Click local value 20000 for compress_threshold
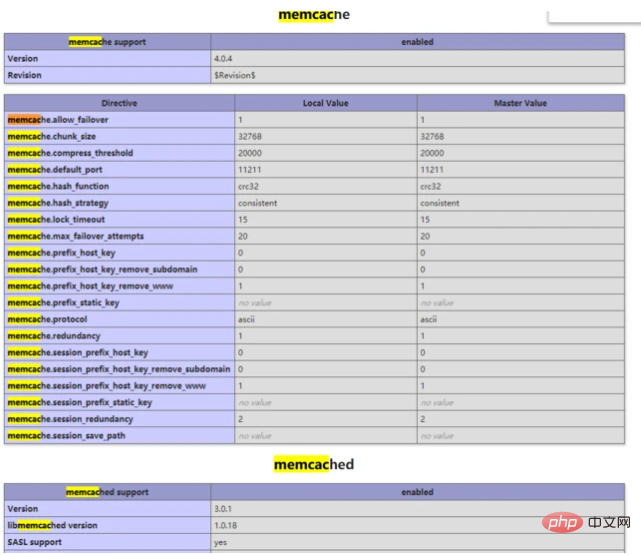The height and width of the screenshot is (555, 641). point(250,153)
